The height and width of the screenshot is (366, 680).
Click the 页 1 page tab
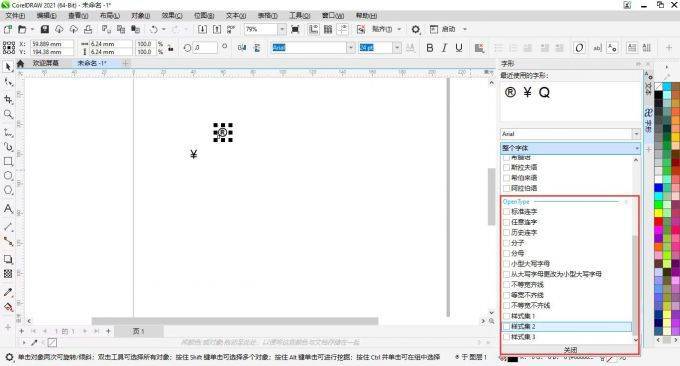[x=138, y=331]
